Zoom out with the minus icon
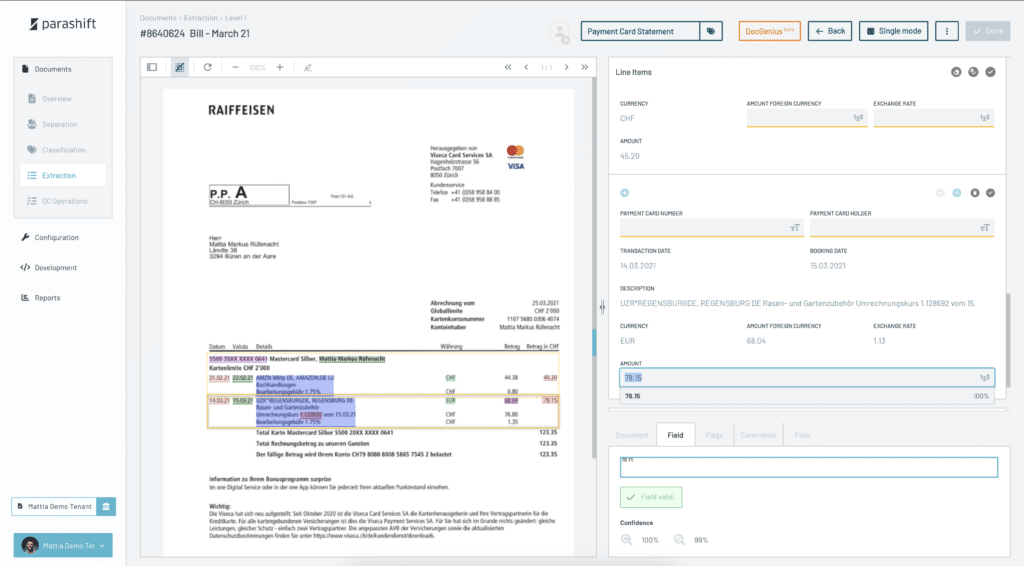The image size is (1024, 566). (235, 67)
